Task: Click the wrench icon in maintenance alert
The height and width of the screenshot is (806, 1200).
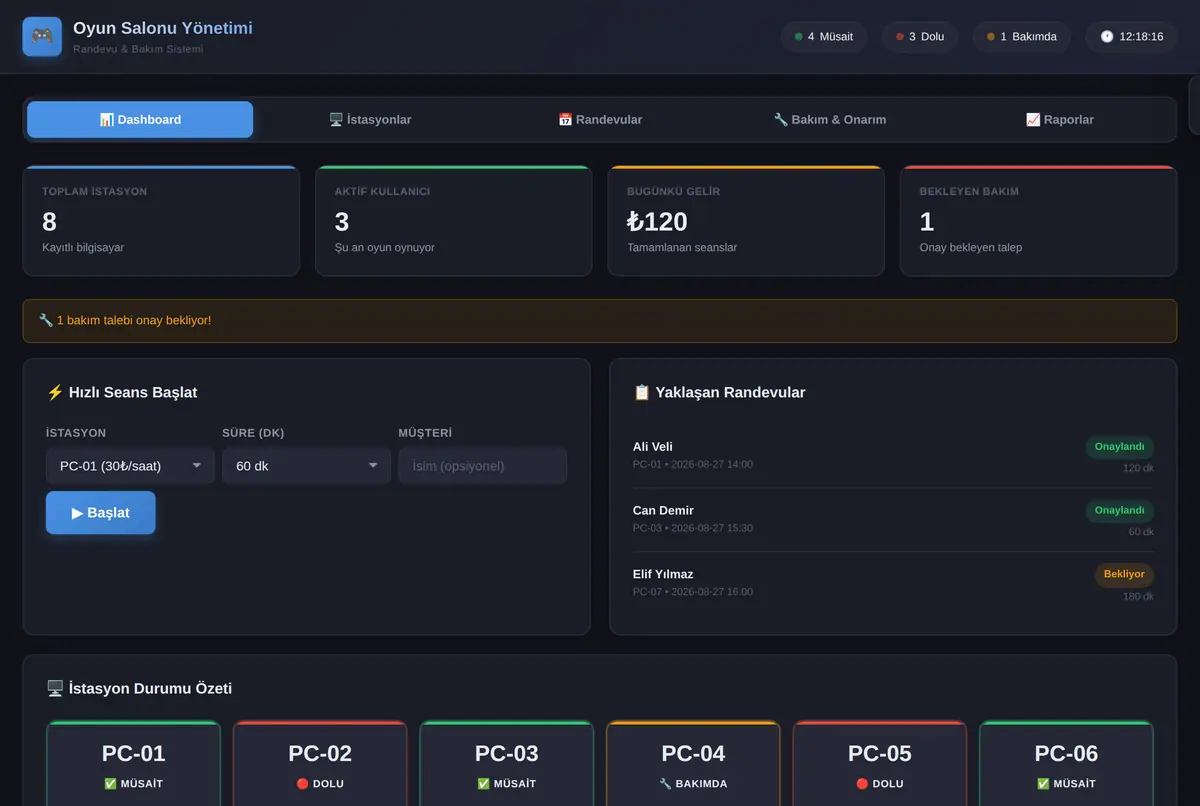Action: tap(46, 321)
